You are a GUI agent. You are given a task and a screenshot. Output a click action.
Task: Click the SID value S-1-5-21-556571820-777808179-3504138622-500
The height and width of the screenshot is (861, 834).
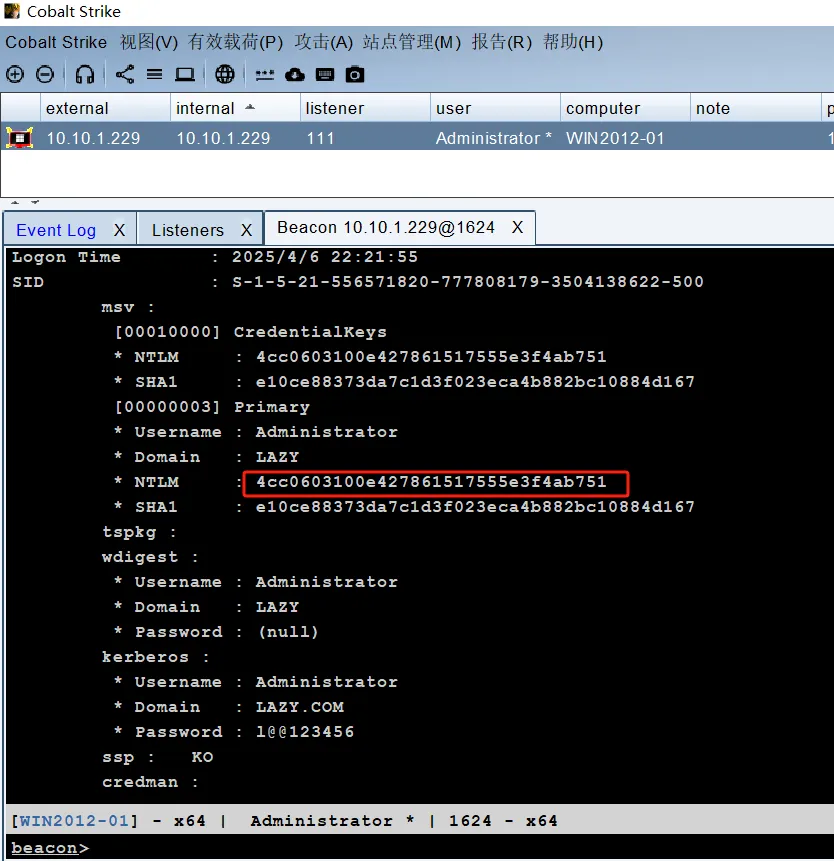pos(468,282)
